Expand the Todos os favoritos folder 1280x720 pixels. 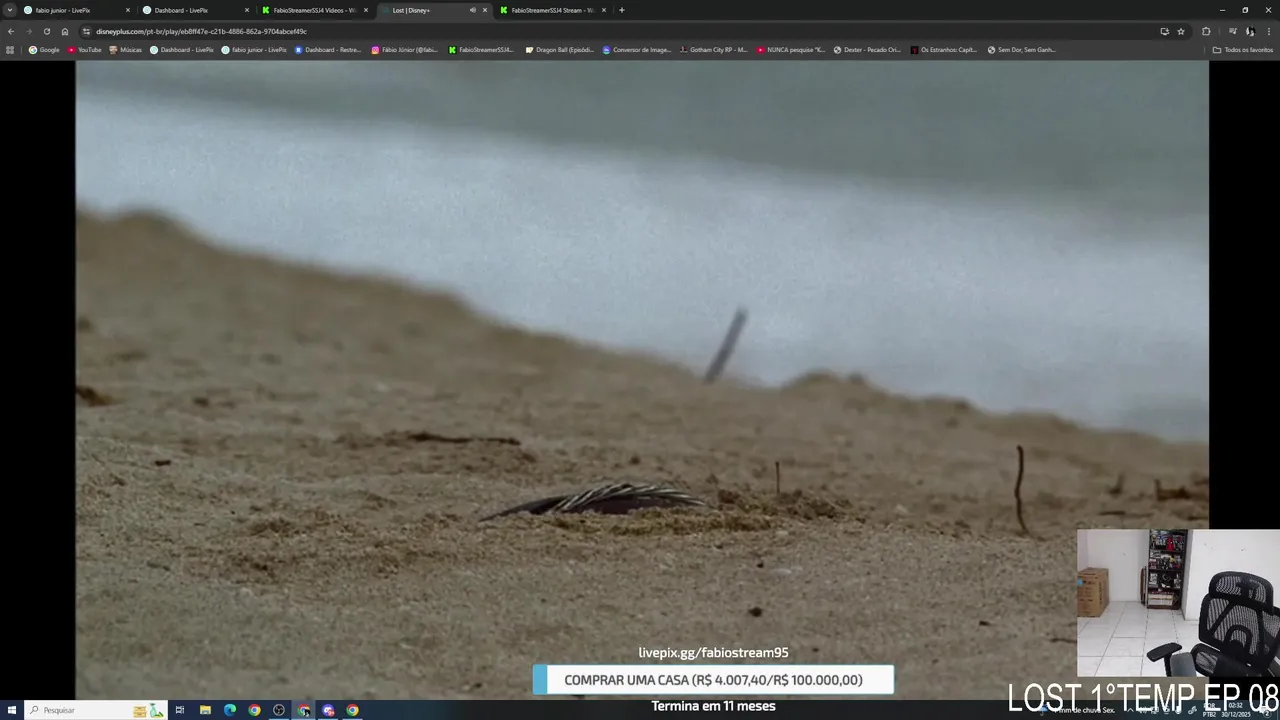1242,50
